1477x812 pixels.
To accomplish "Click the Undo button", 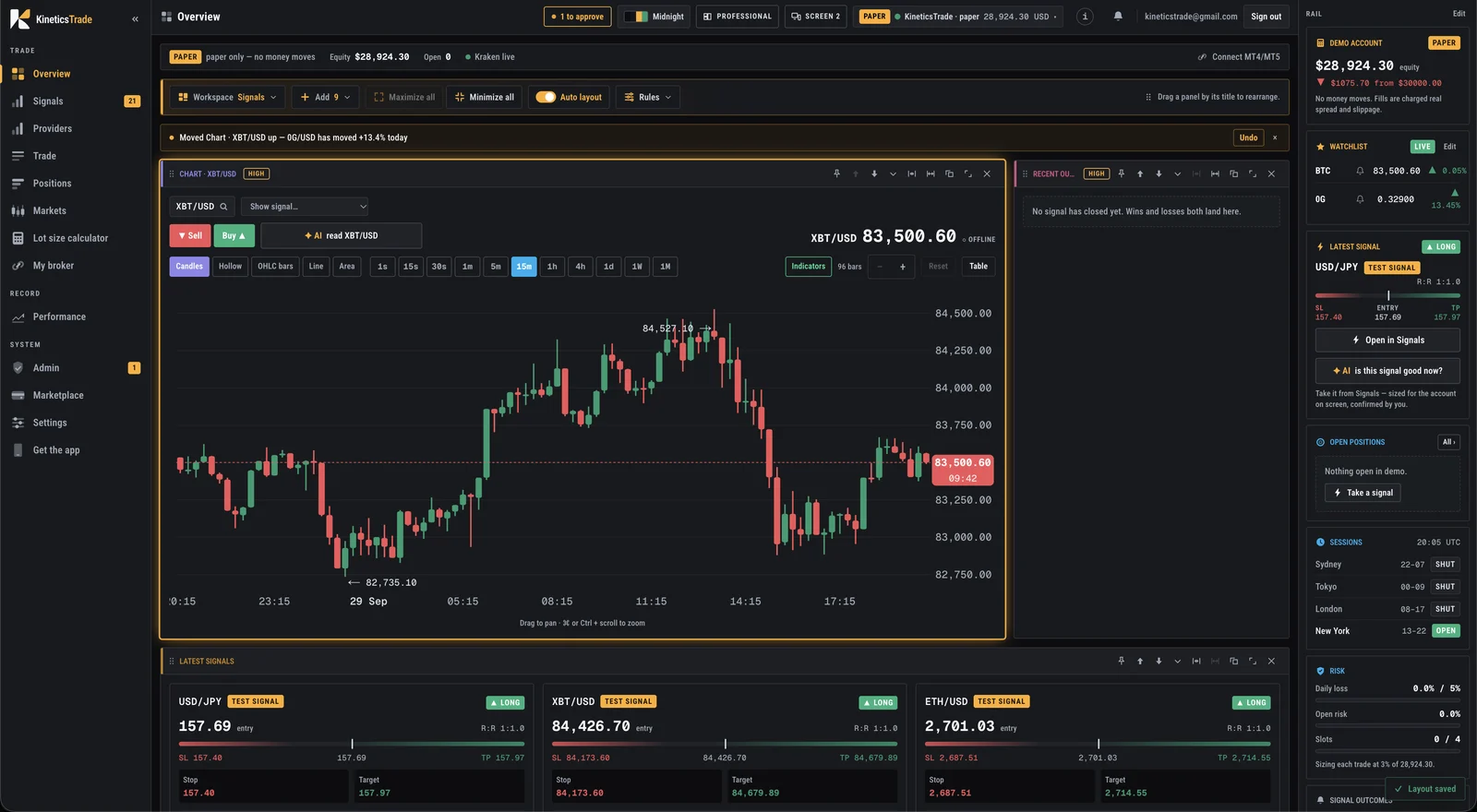I will pyautogui.click(x=1248, y=137).
